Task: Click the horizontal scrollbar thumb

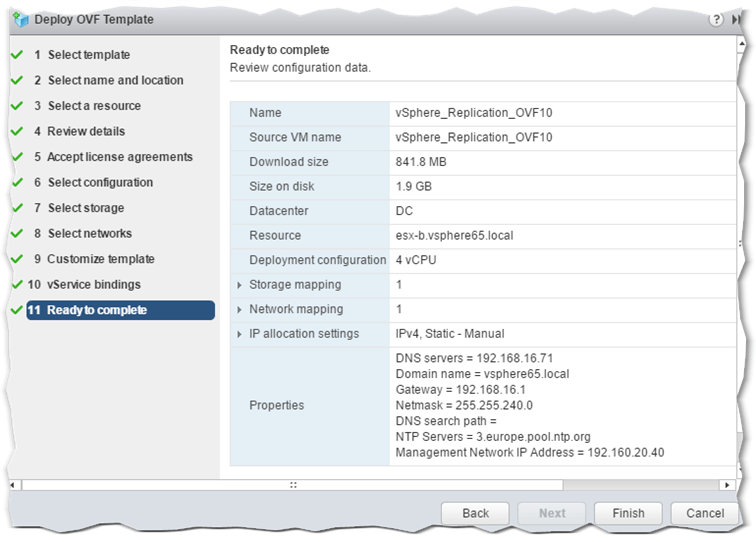Action: tap(293, 485)
